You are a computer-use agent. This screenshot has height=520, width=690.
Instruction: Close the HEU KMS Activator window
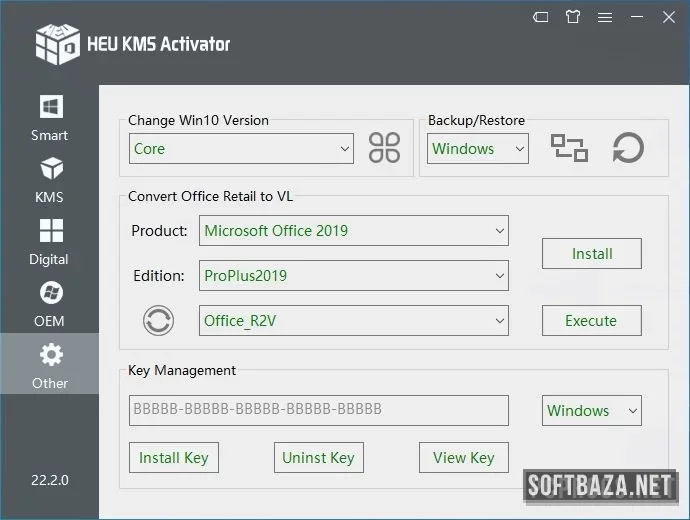[x=669, y=17]
